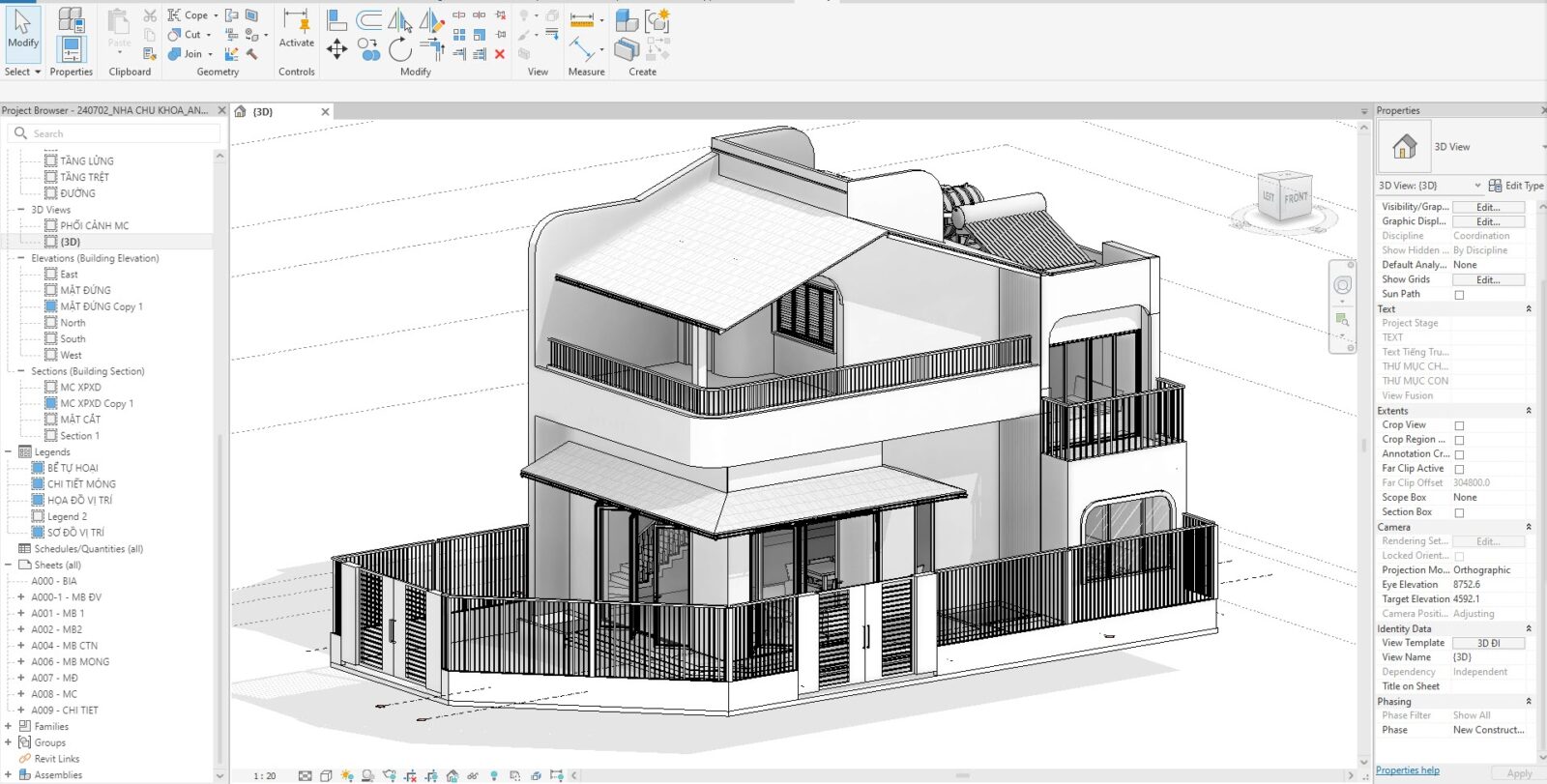
Task: Collapse the Extents property group
Action: click(x=1529, y=411)
